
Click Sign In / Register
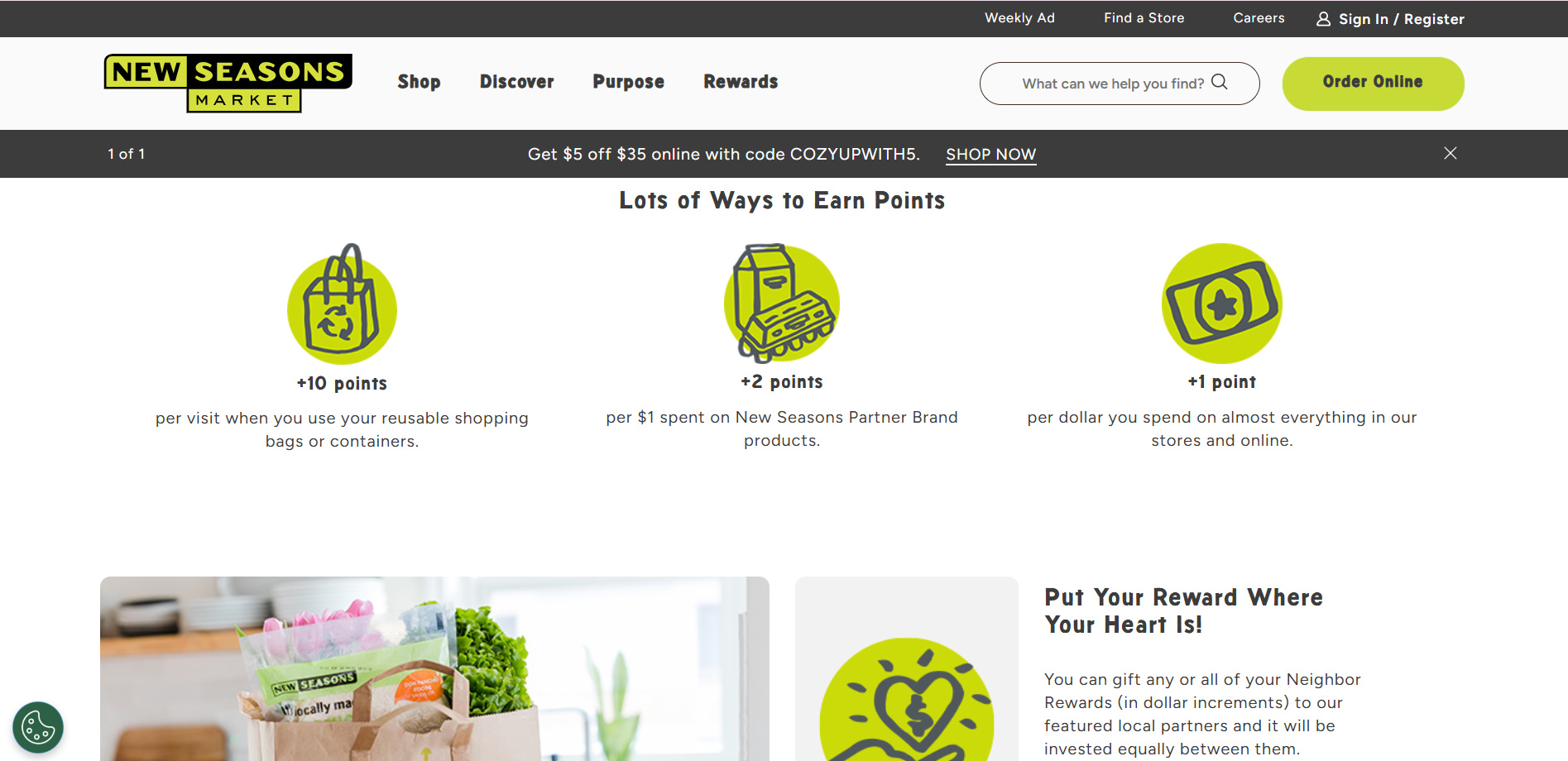click(1401, 19)
